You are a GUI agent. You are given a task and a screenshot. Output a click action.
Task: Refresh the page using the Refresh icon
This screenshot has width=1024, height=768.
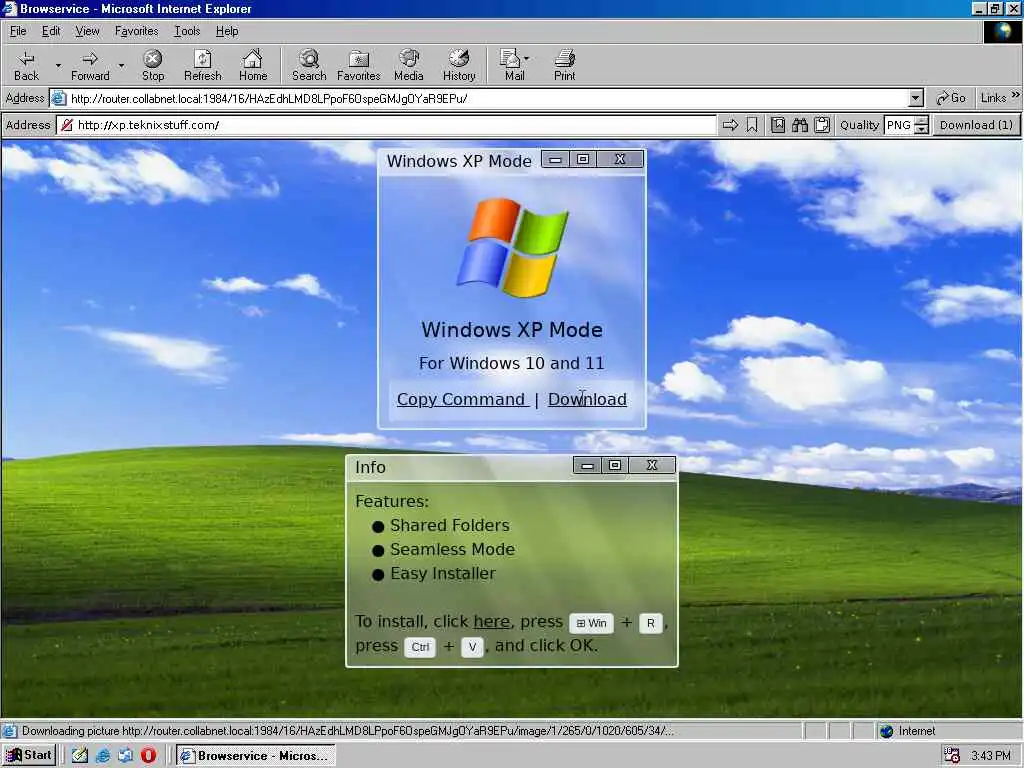pyautogui.click(x=202, y=65)
